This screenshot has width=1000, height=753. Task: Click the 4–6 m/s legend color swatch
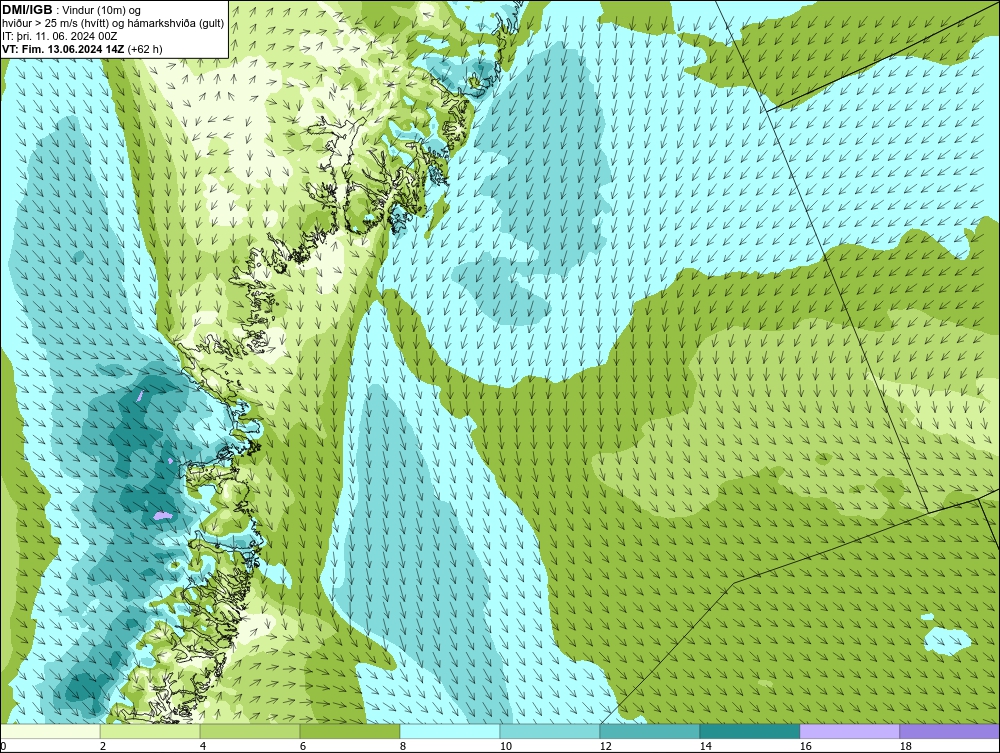pos(250,731)
